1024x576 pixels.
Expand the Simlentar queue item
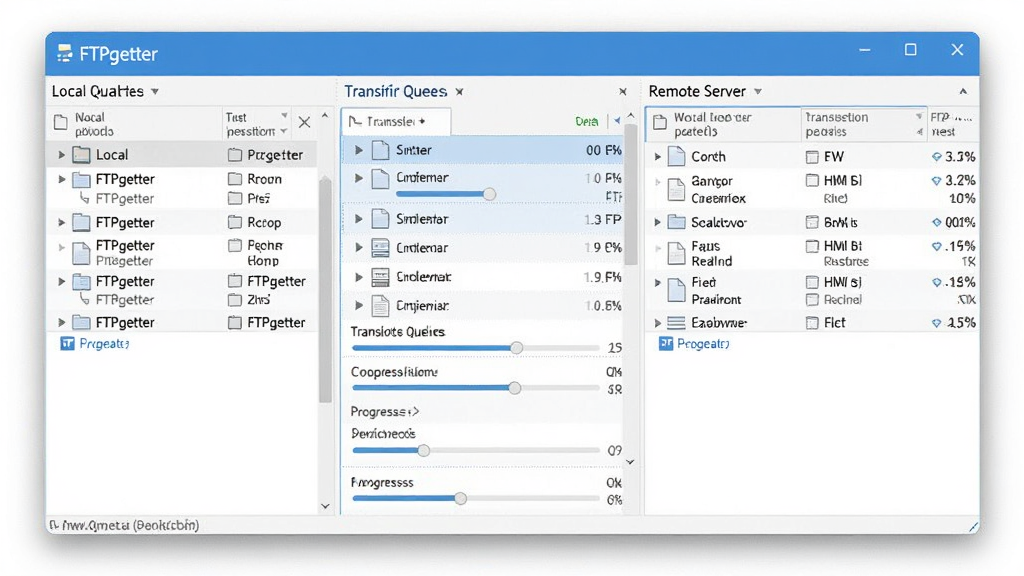coord(359,219)
